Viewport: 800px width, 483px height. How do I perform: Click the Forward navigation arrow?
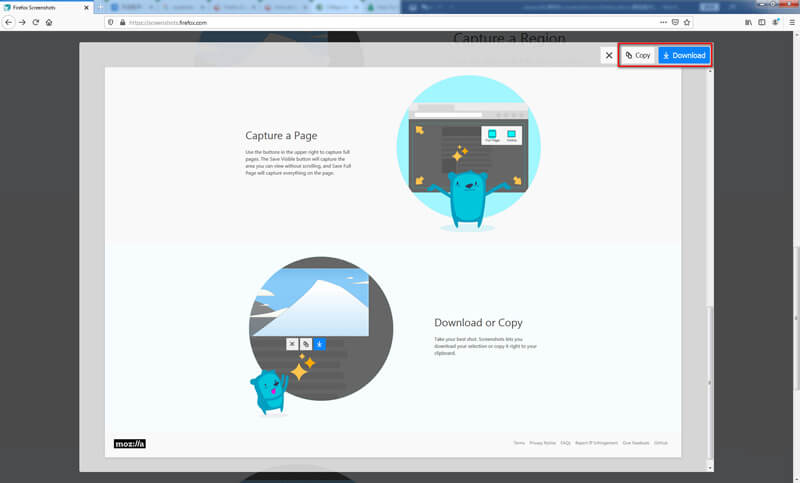23,22
